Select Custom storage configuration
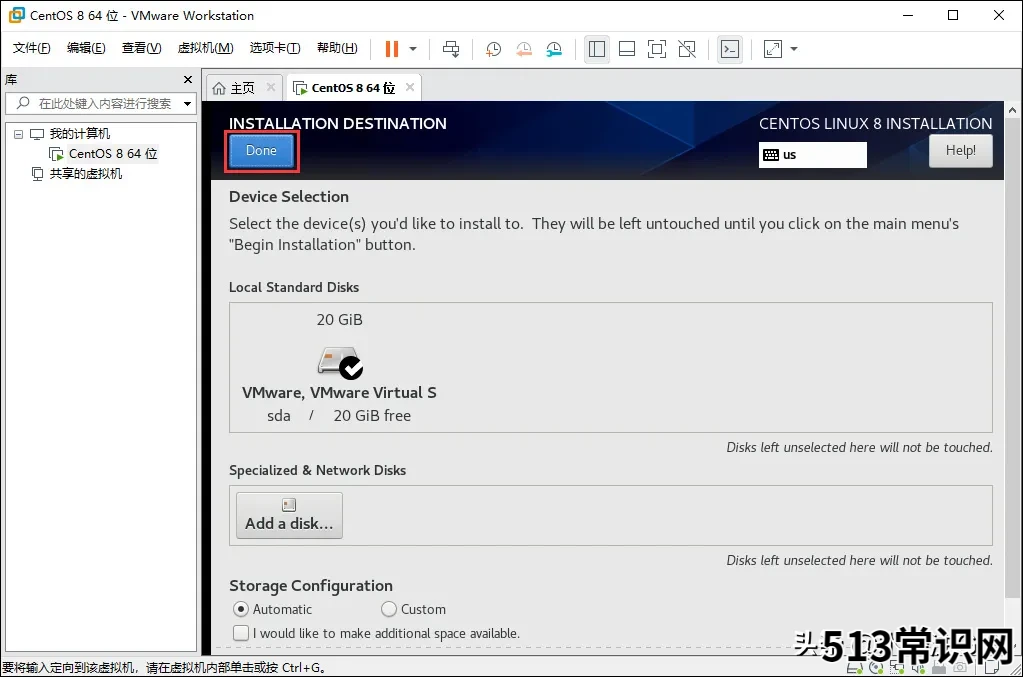This screenshot has width=1023, height=677. (x=389, y=609)
